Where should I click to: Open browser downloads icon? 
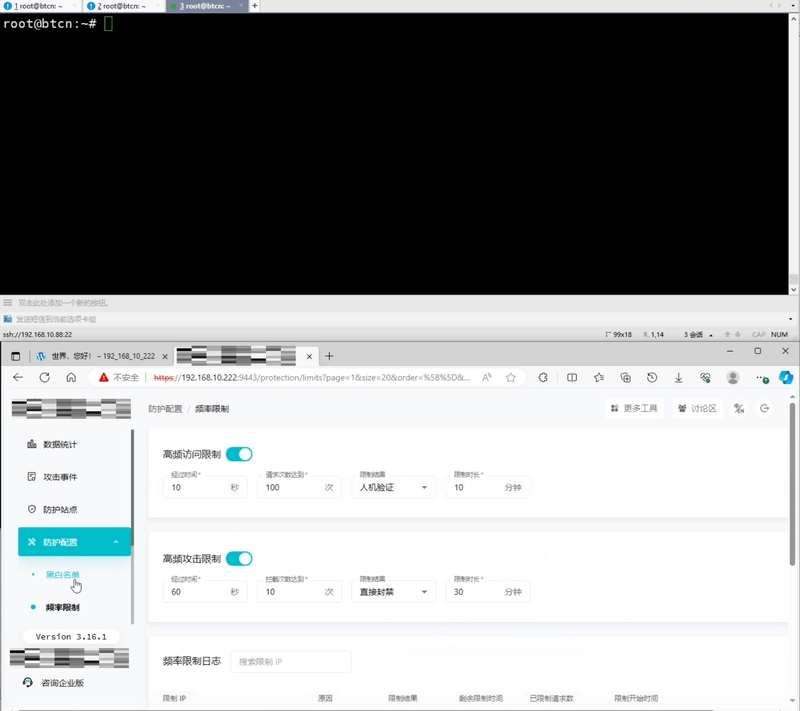679,377
